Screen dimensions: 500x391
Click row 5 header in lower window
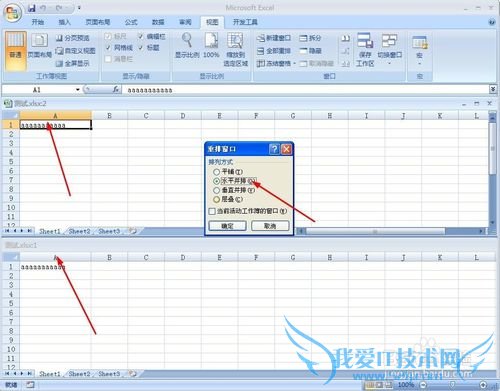(11, 303)
